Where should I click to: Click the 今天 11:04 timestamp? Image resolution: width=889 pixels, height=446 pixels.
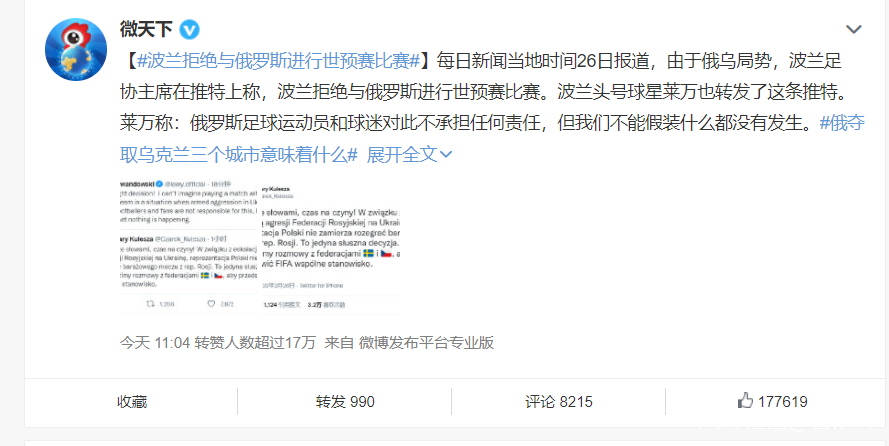pyautogui.click(x=154, y=343)
